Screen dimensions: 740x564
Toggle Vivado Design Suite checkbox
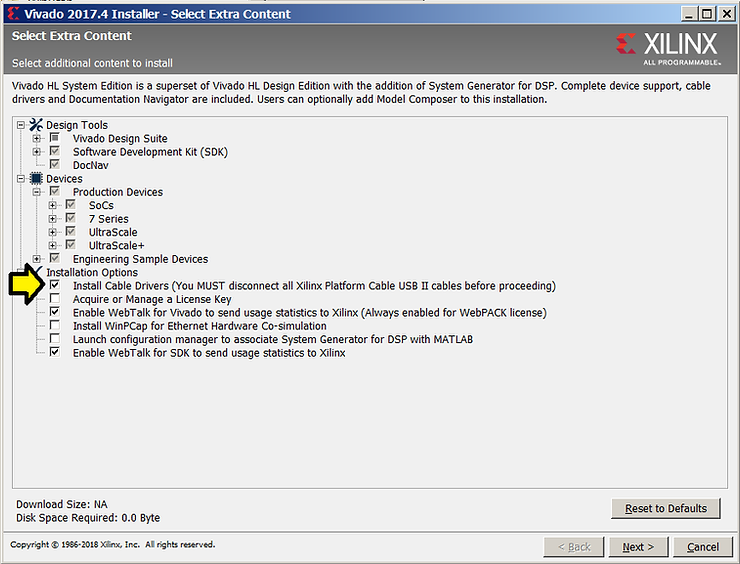55,138
